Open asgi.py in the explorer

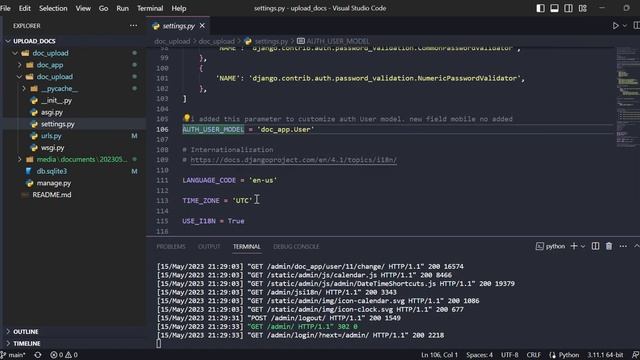click(51, 112)
